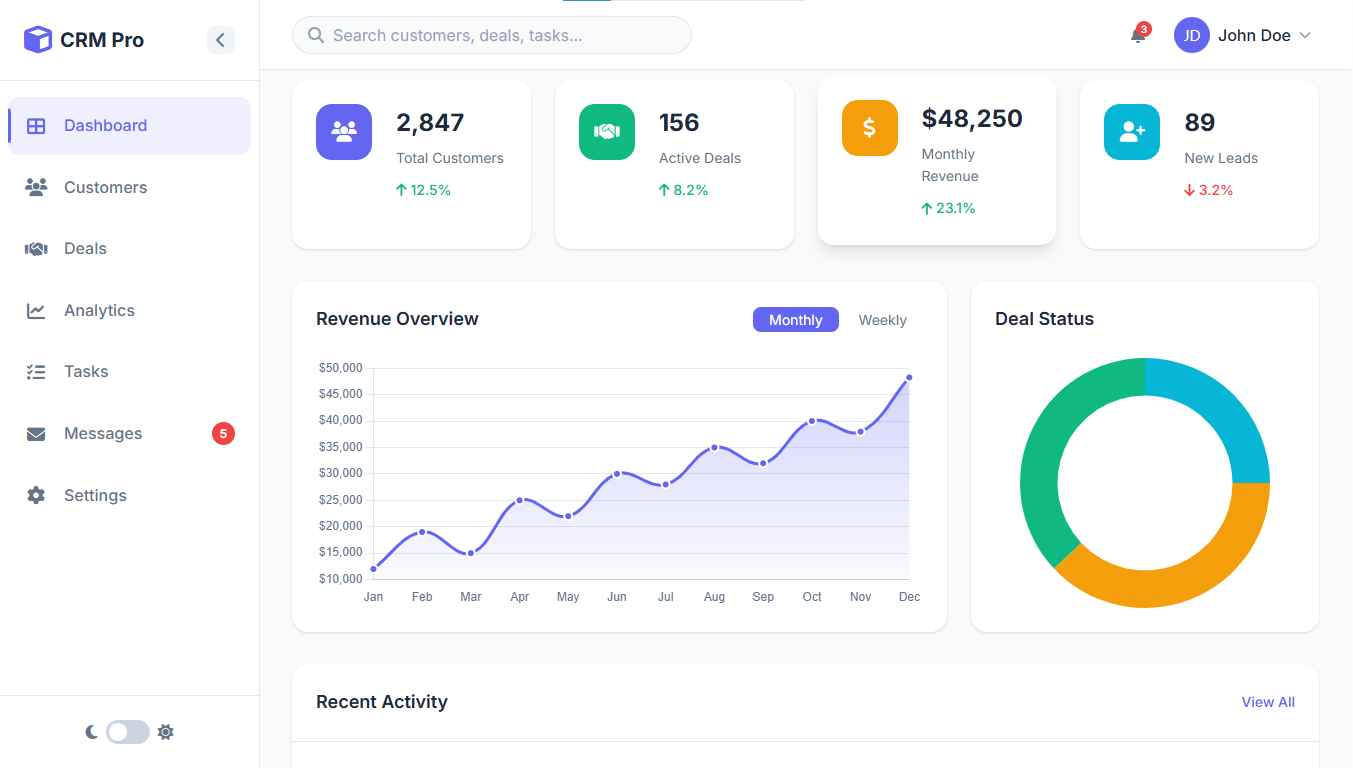Open the Deals handshake icon
This screenshot has width=1353, height=768.
36,248
